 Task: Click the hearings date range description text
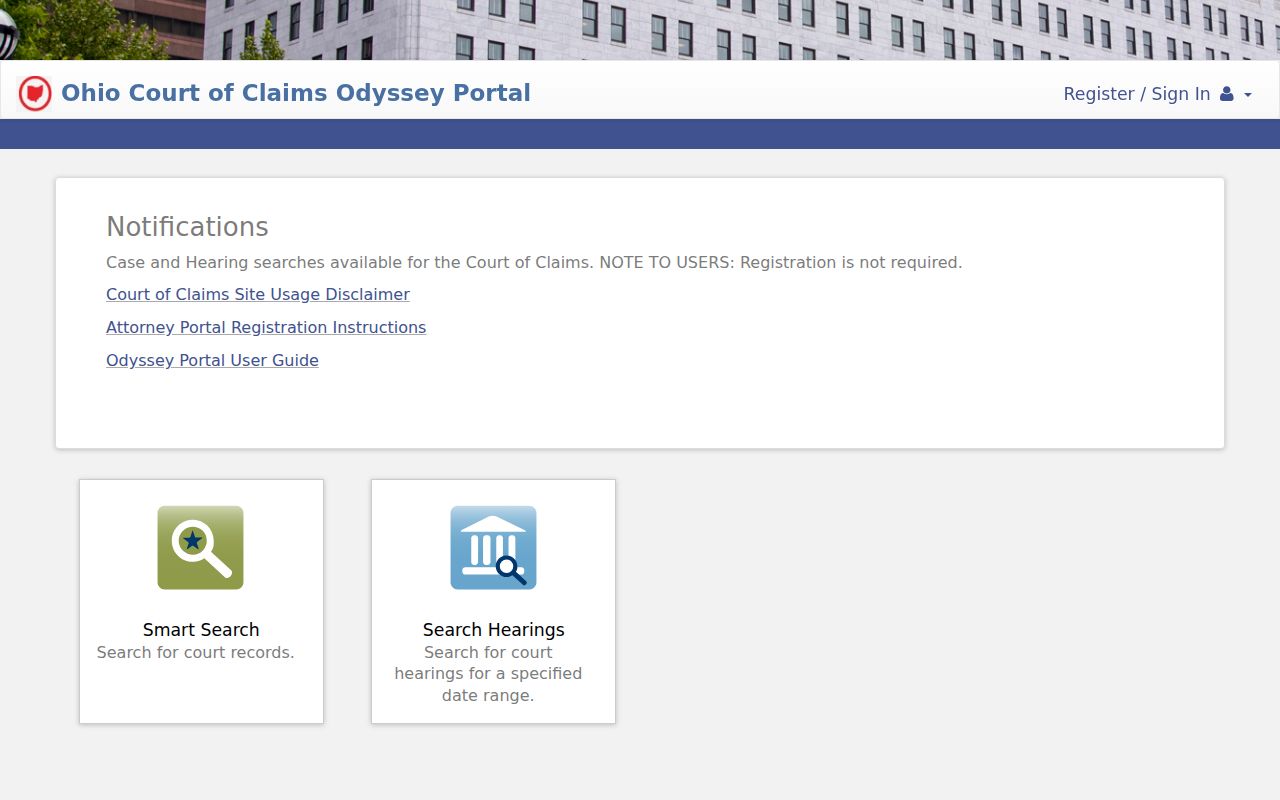point(488,674)
